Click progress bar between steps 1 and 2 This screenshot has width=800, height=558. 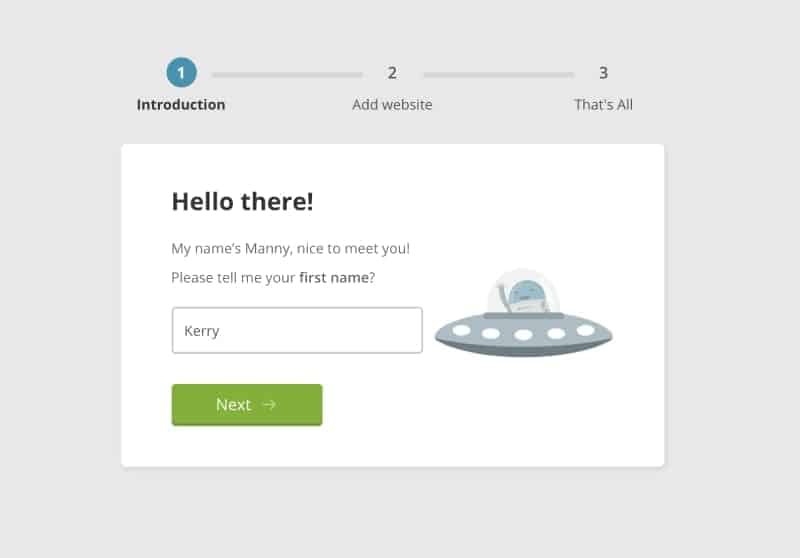pyautogui.click(x=287, y=74)
